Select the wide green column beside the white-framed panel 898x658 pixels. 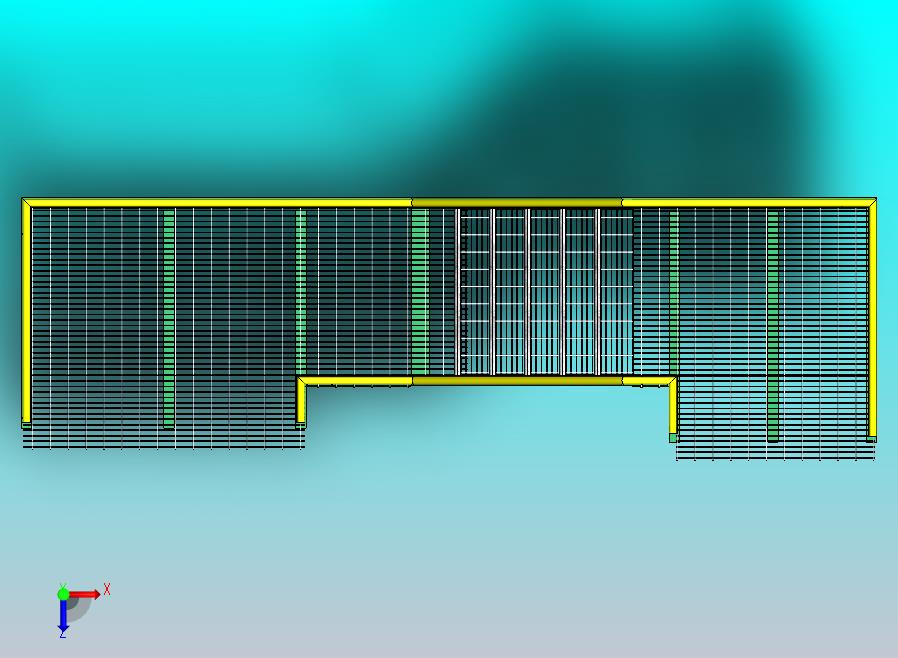point(420,291)
